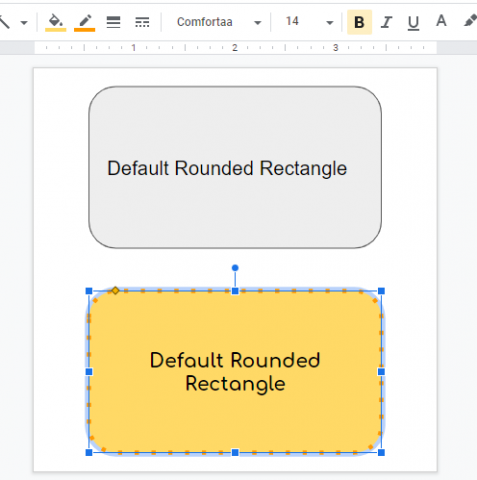Click the bottom-center resize handle
Screen dimensions: 477x480
[x=235, y=452]
